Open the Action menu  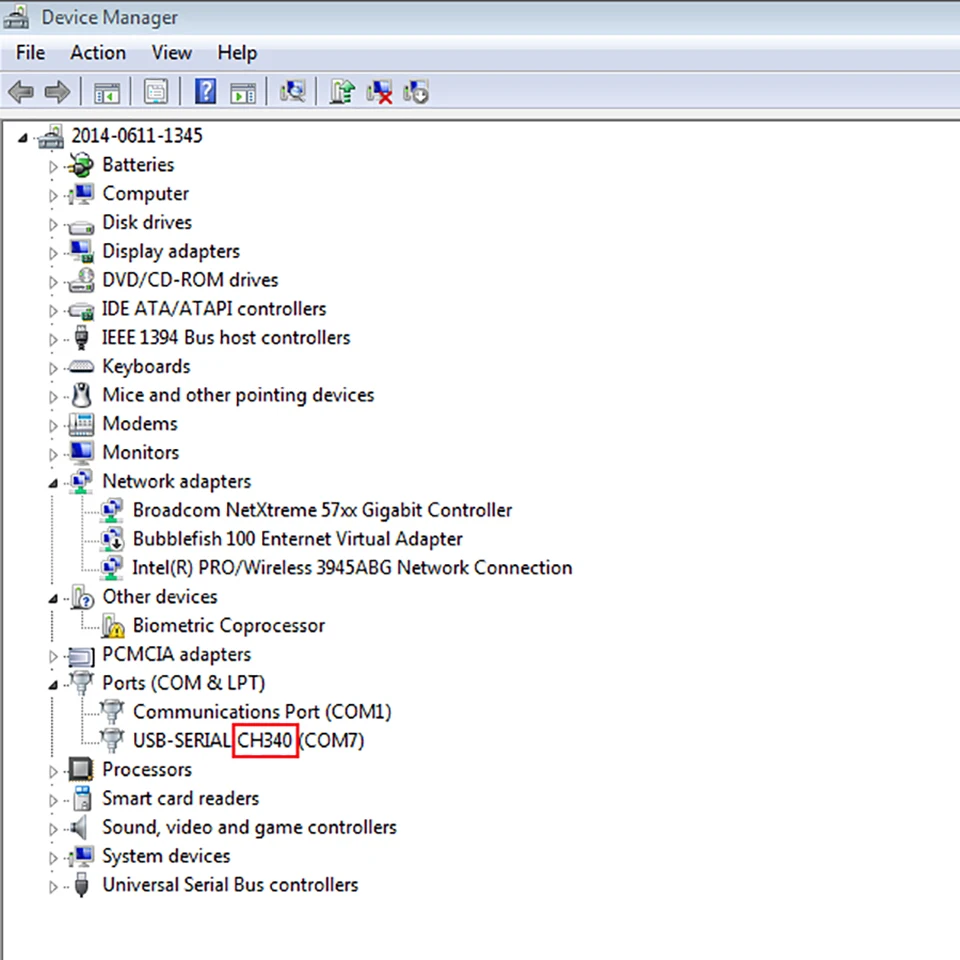coord(98,53)
